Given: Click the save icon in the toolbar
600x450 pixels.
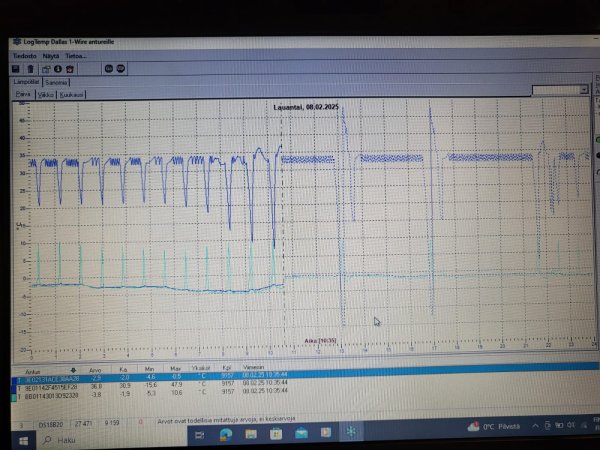Looking at the screenshot, I should click(17, 69).
